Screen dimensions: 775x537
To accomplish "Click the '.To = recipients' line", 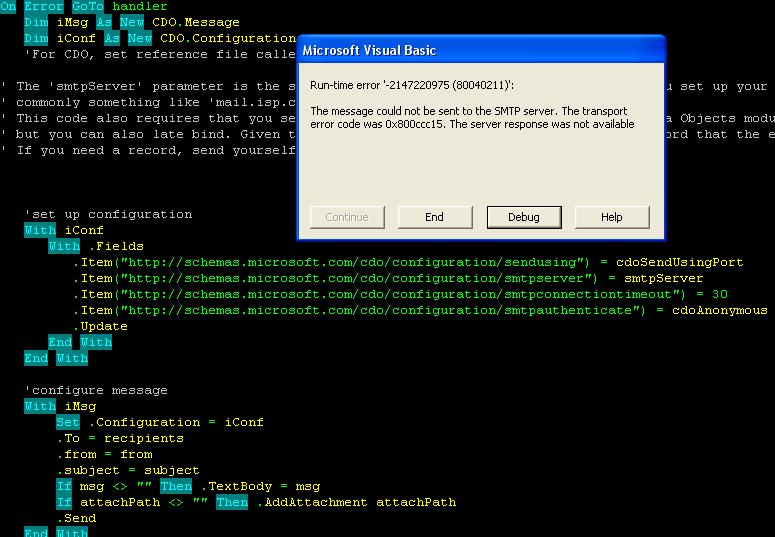I will pos(120,438).
